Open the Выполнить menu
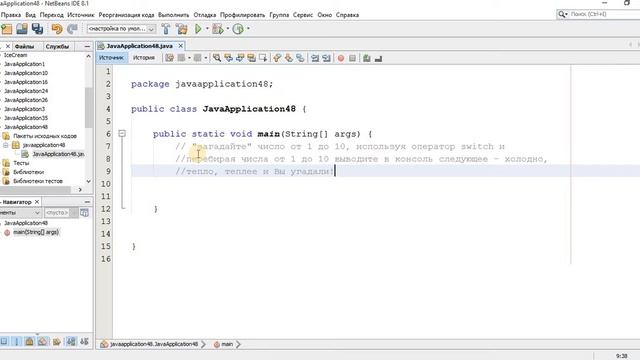Screen dimensions: 640x360 (173, 15)
